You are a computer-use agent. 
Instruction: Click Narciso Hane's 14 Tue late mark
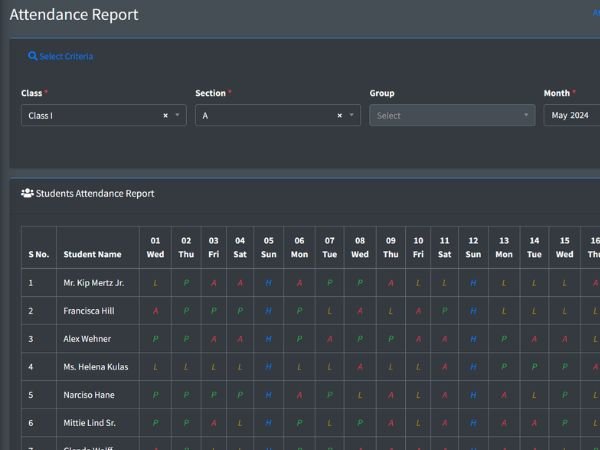tap(534, 395)
